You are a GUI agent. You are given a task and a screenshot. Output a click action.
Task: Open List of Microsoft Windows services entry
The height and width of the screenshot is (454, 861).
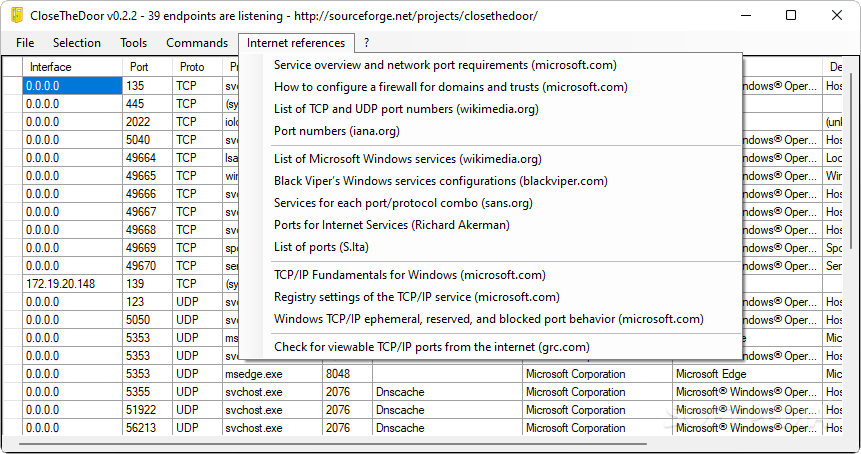point(408,159)
